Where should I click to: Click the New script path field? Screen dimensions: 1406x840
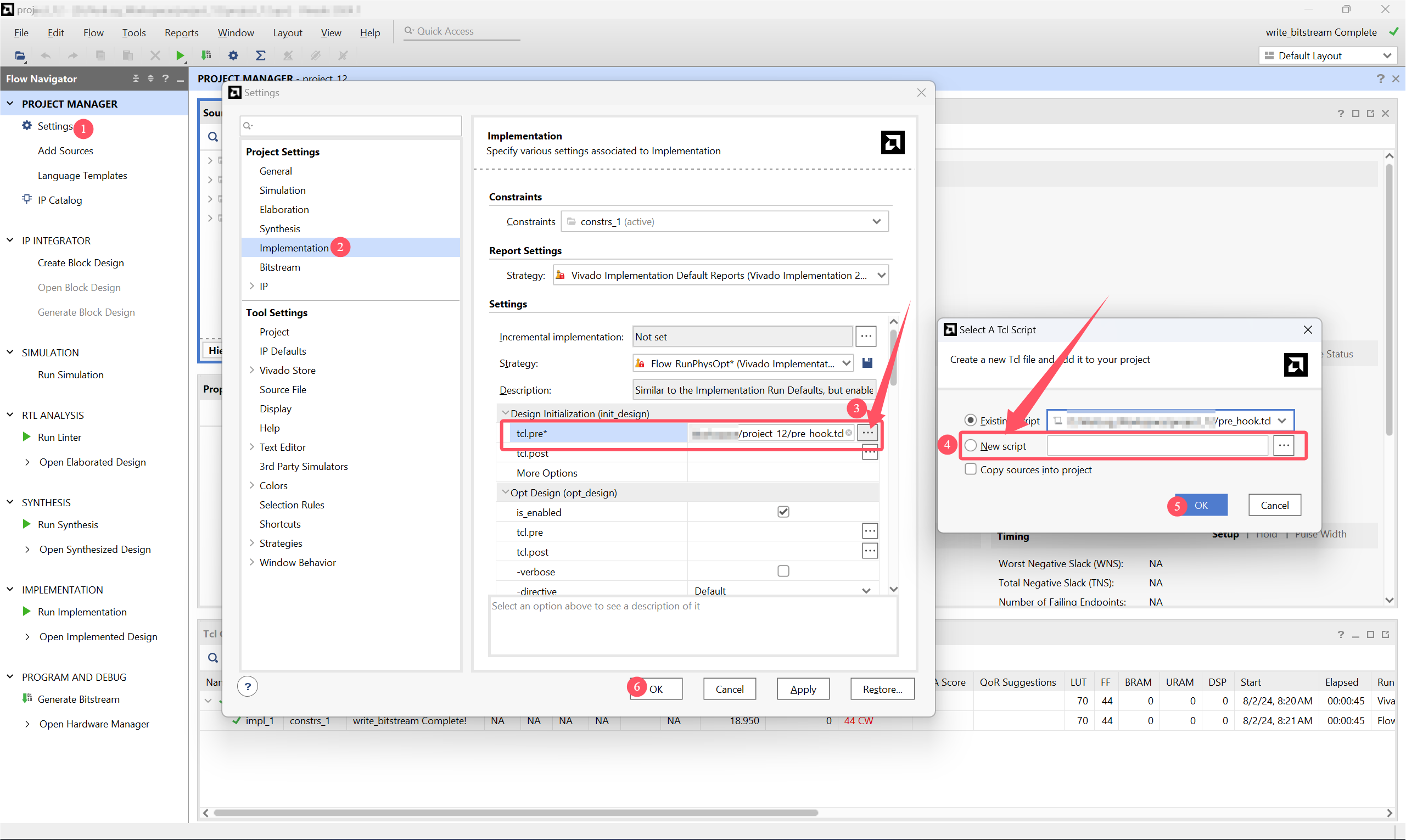click(x=1157, y=446)
